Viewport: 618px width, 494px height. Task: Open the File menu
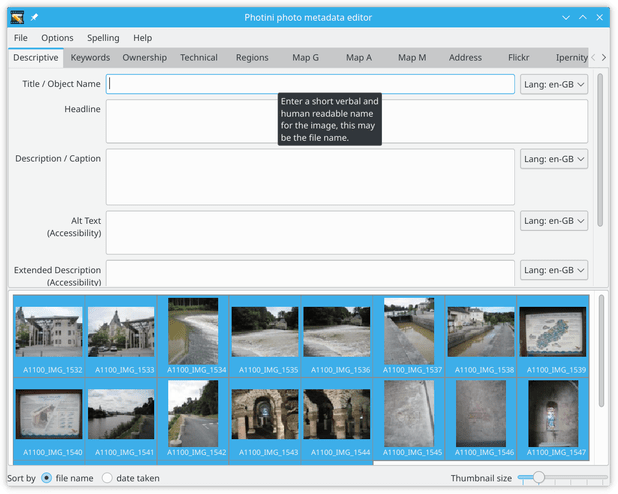tap(20, 38)
